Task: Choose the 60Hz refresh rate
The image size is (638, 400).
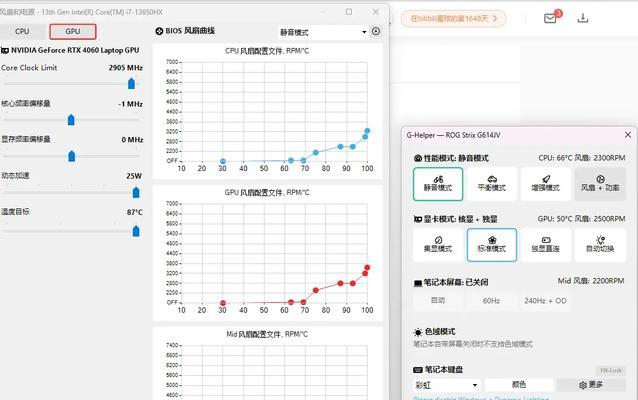Action: 491,301
